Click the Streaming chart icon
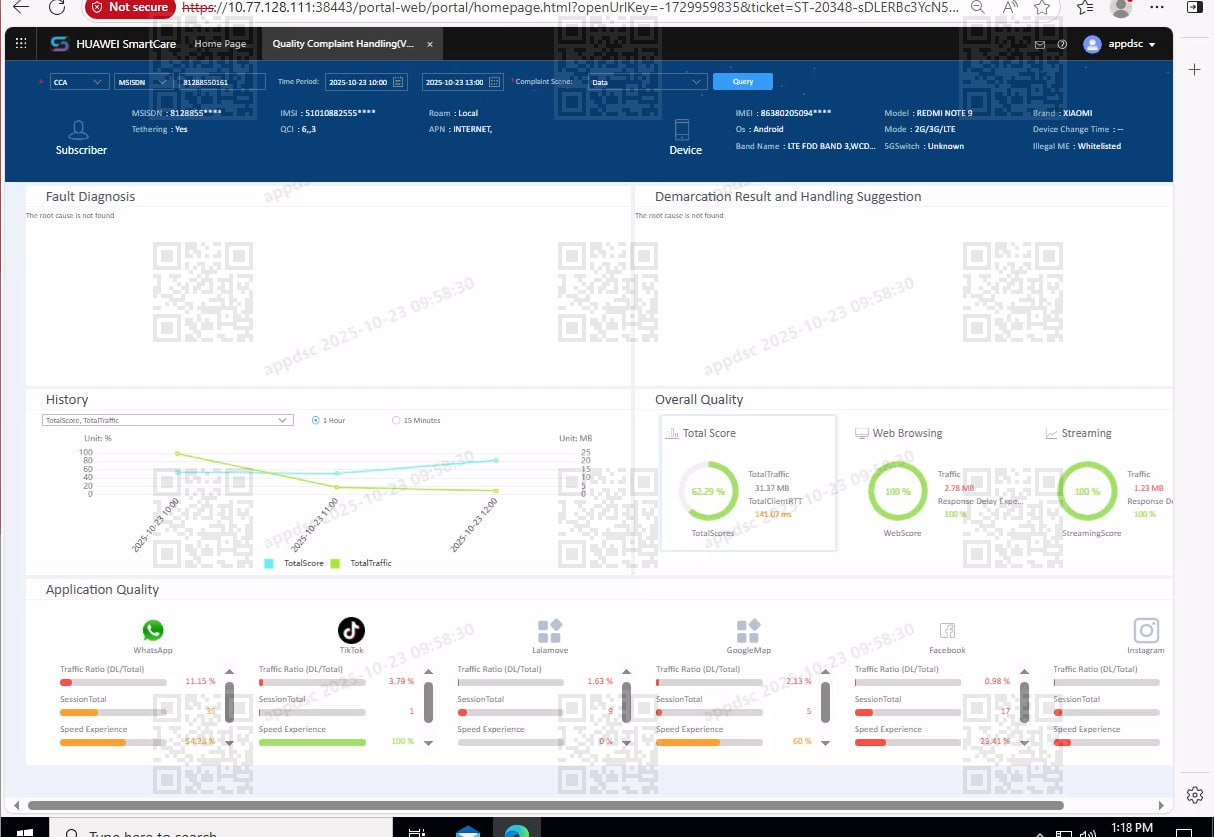 click(x=1051, y=434)
